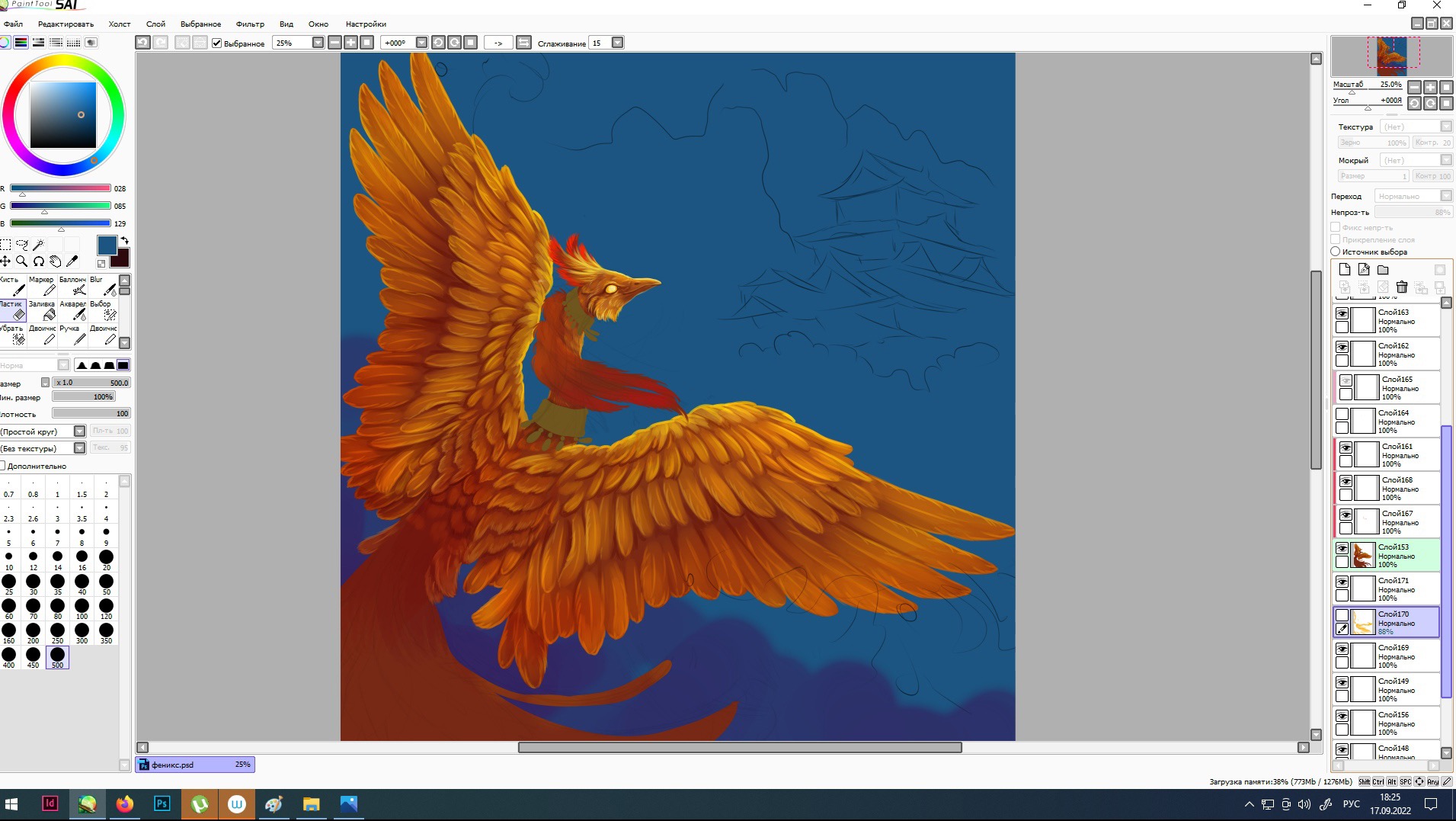Show layer Слой170 via visibility box

pos(1342,615)
